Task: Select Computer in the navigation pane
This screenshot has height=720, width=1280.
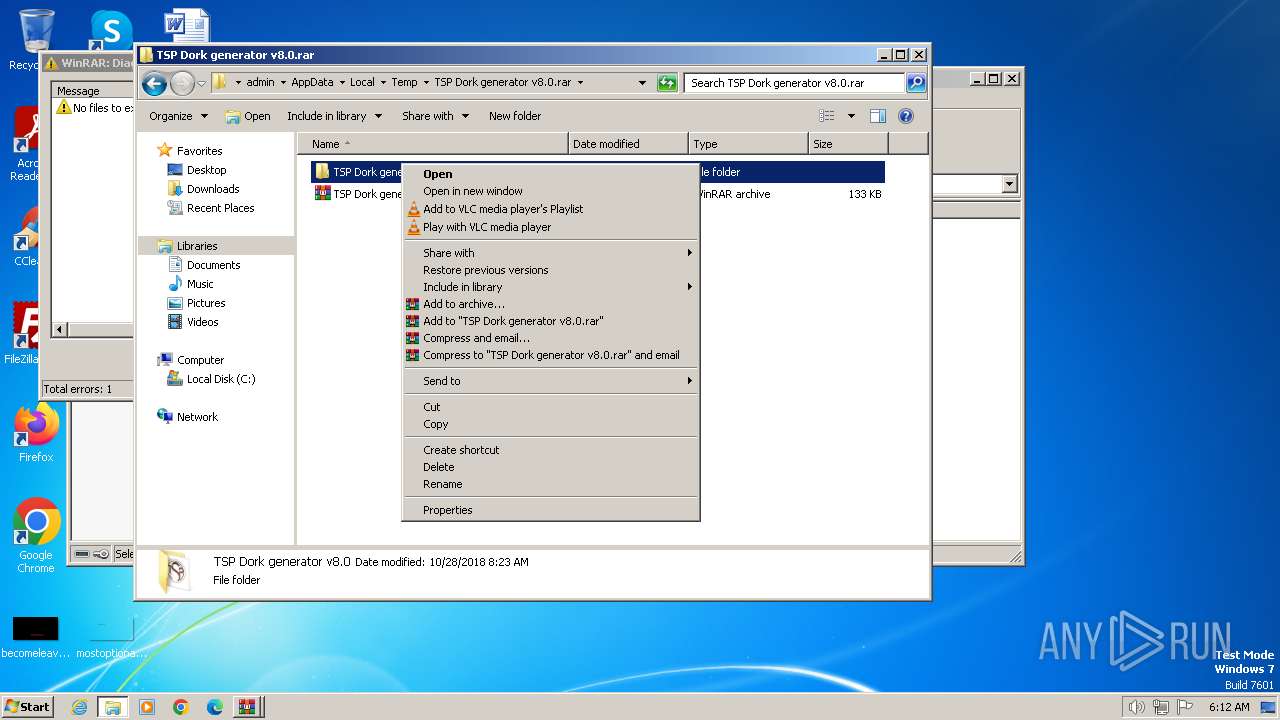Action: pos(200,360)
